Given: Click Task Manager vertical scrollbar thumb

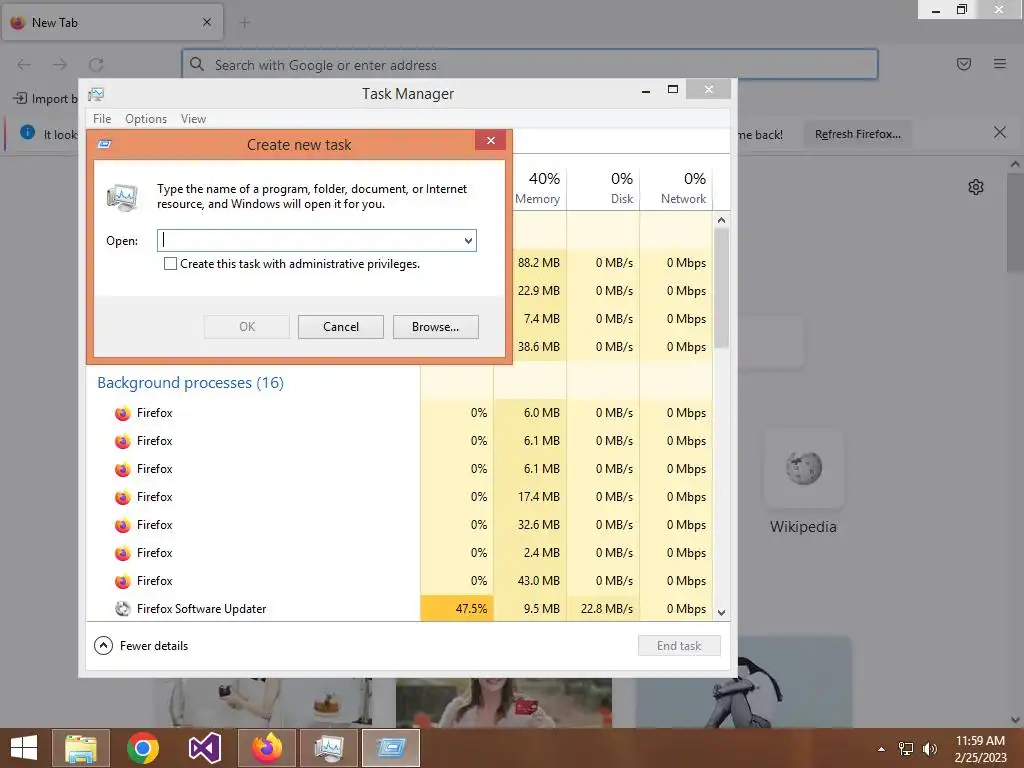Looking at the screenshot, I should coord(722,289).
